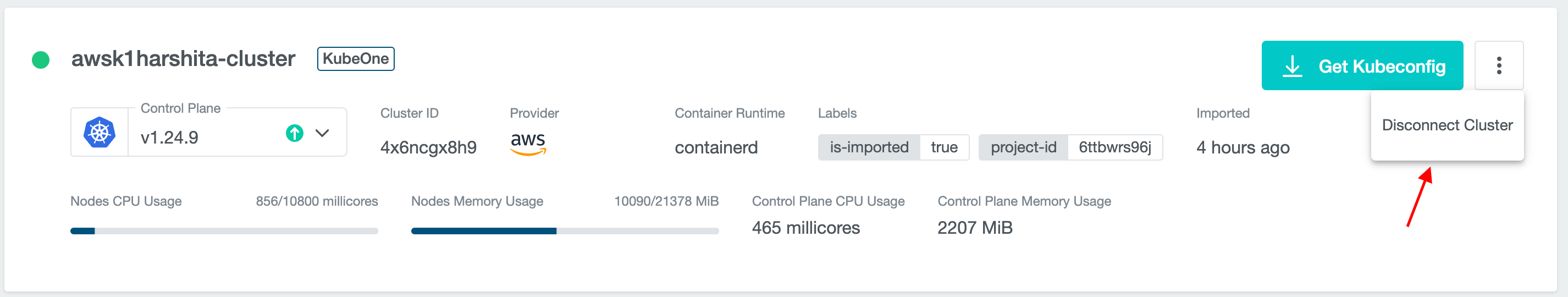Click the Nodes Memory Usage progress bar

(564, 231)
